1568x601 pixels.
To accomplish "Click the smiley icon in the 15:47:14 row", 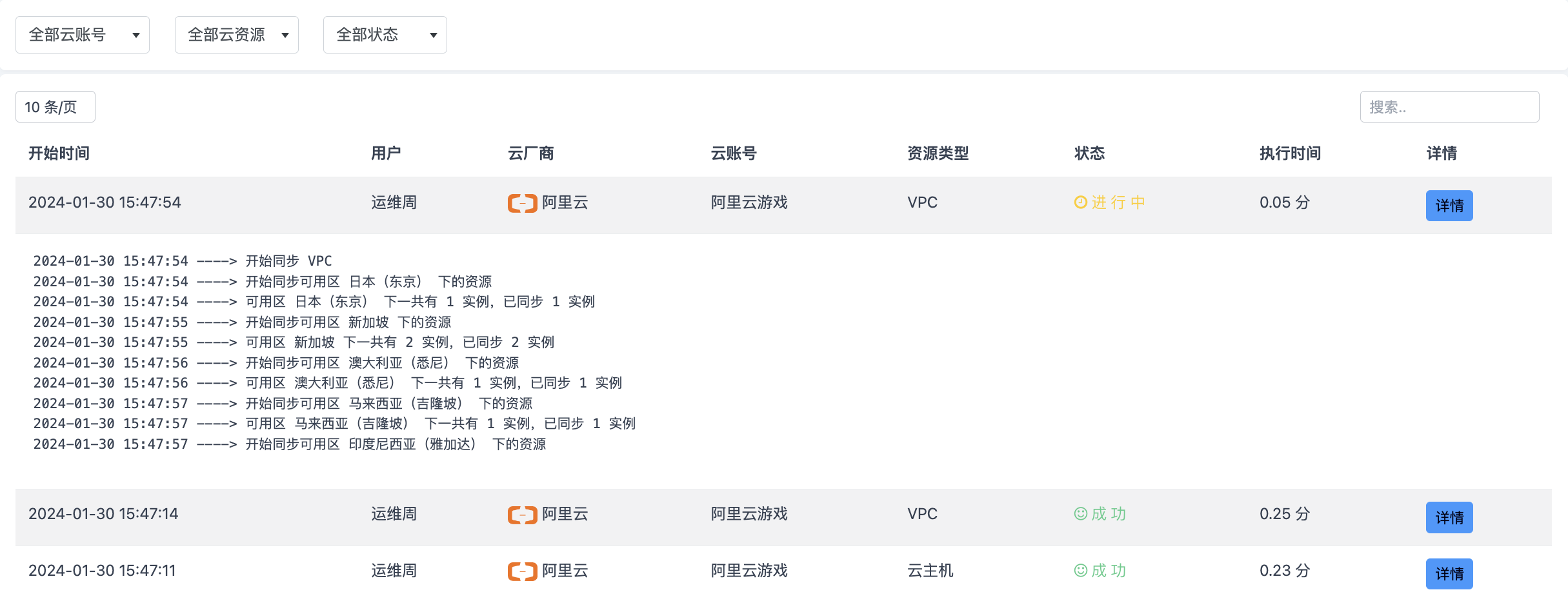I will pyautogui.click(x=1080, y=514).
